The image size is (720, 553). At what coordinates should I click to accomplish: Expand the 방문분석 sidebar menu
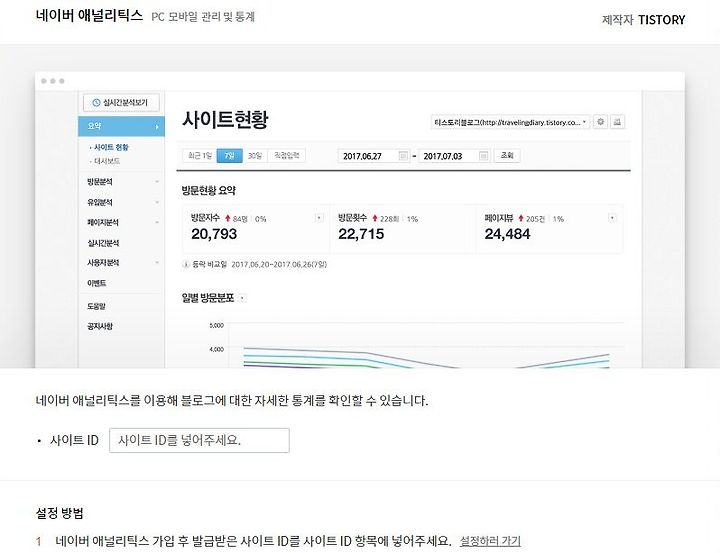[x=121, y=182]
